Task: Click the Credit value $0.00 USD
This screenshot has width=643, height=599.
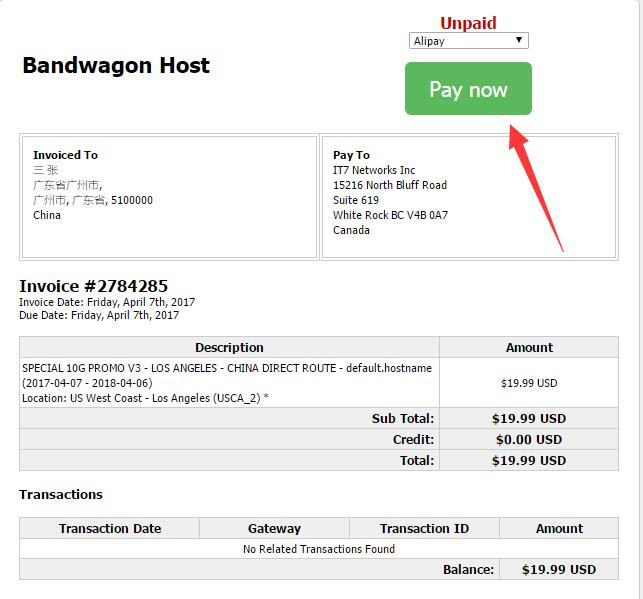Action: (x=529, y=440)
